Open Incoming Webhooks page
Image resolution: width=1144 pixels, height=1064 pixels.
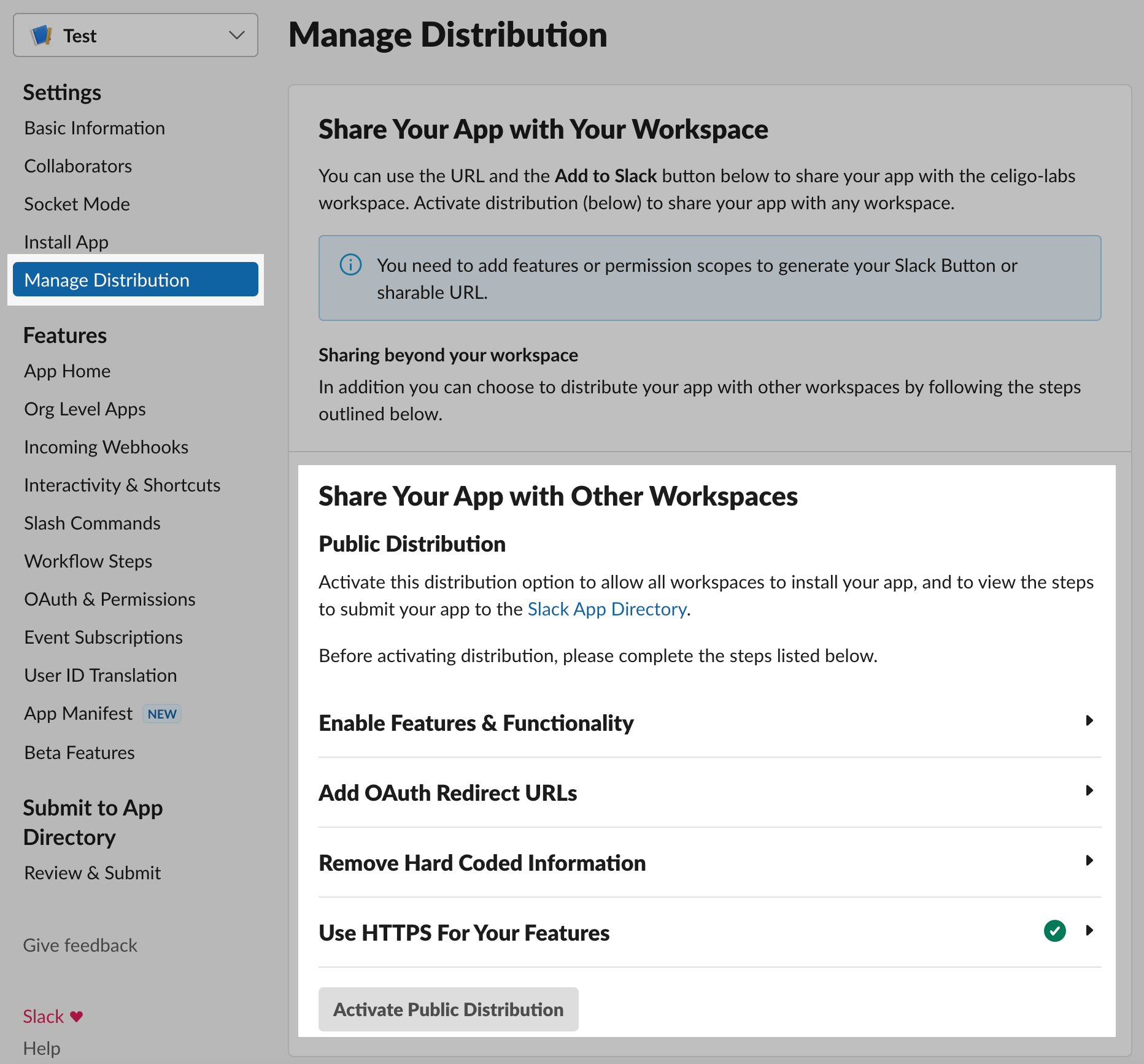(x=106, y=447)
